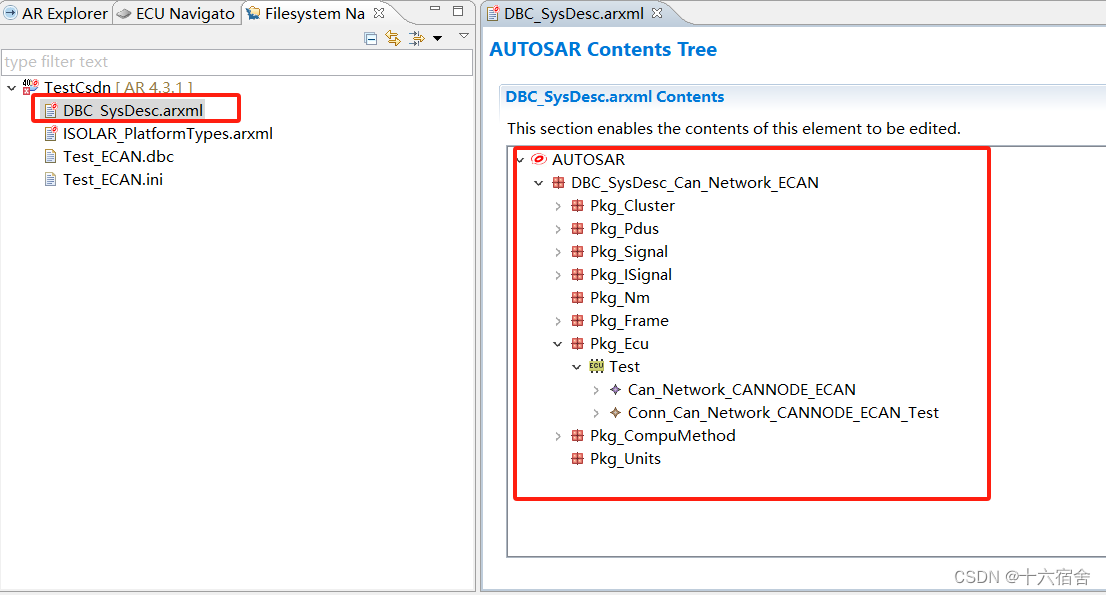Open the View Menu triangle
The image size is (1106, 595).
(463, 35)
